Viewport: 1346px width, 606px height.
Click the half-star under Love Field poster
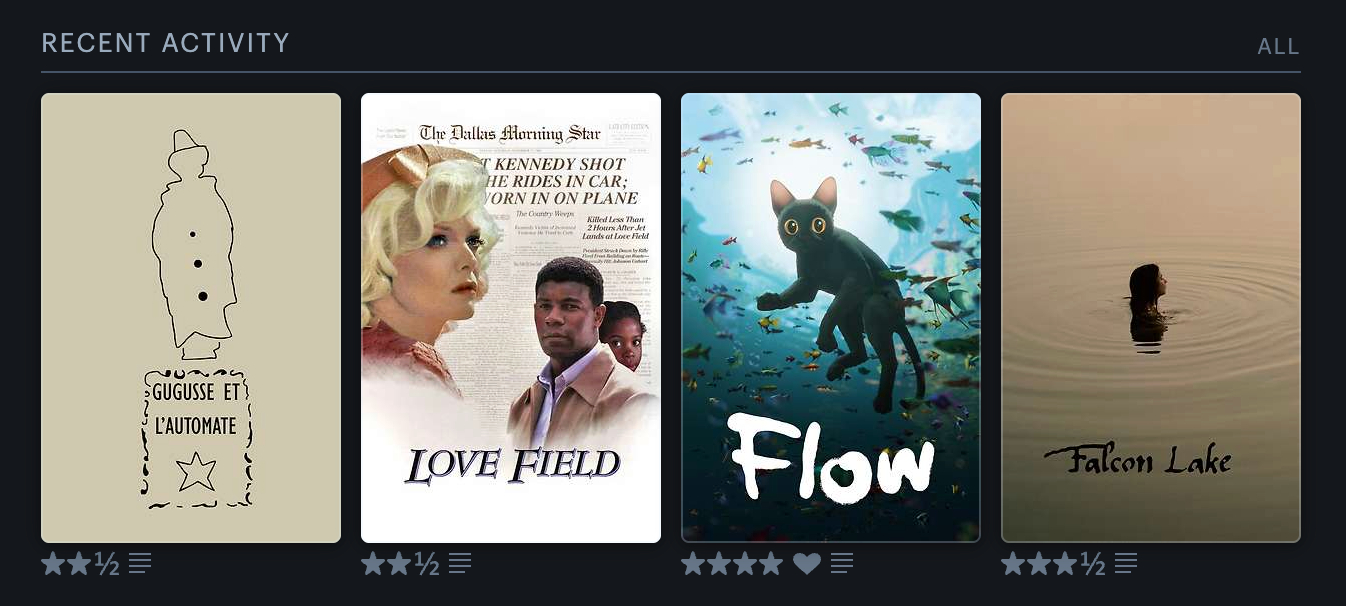pyautogui.click(x=427, y=564)
